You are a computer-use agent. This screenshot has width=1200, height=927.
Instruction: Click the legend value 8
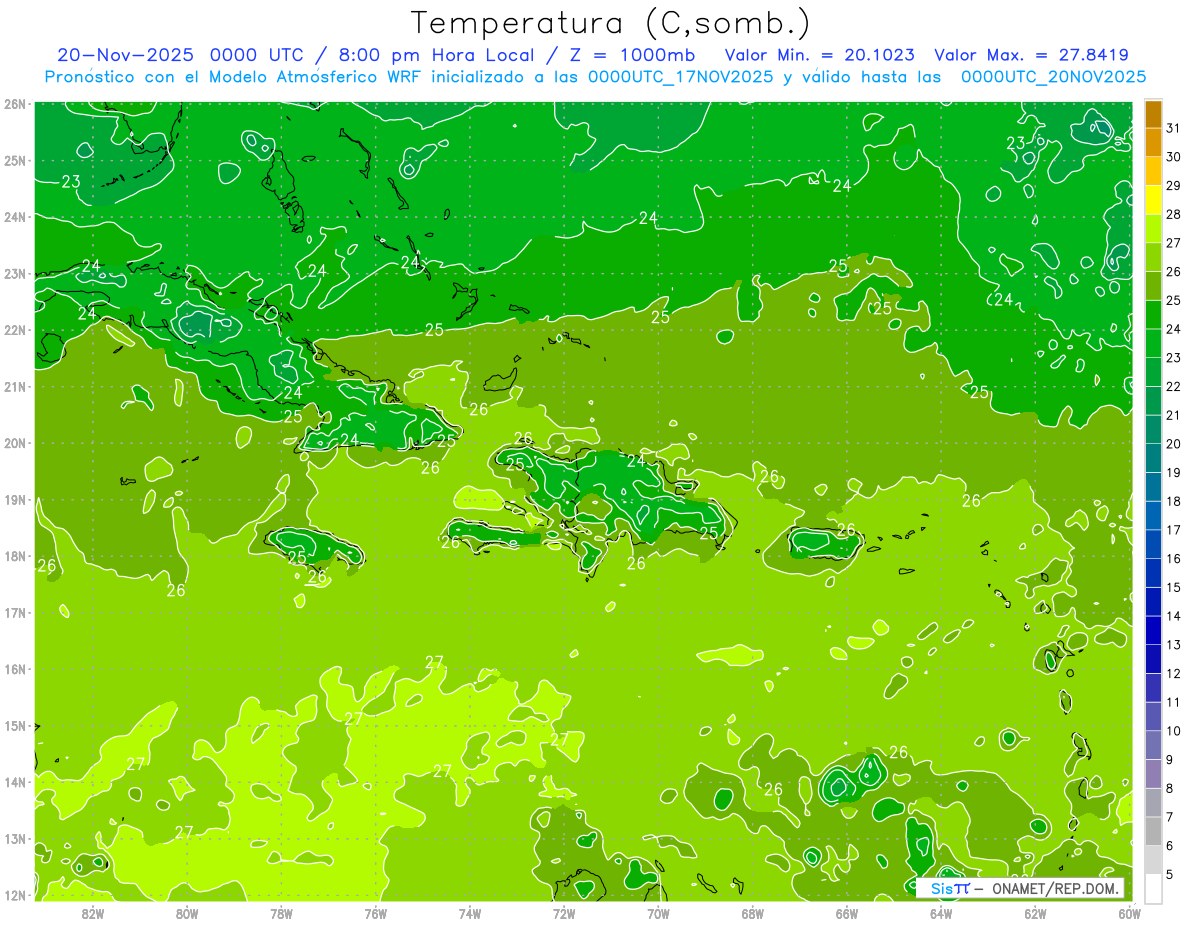(1170, 788)
